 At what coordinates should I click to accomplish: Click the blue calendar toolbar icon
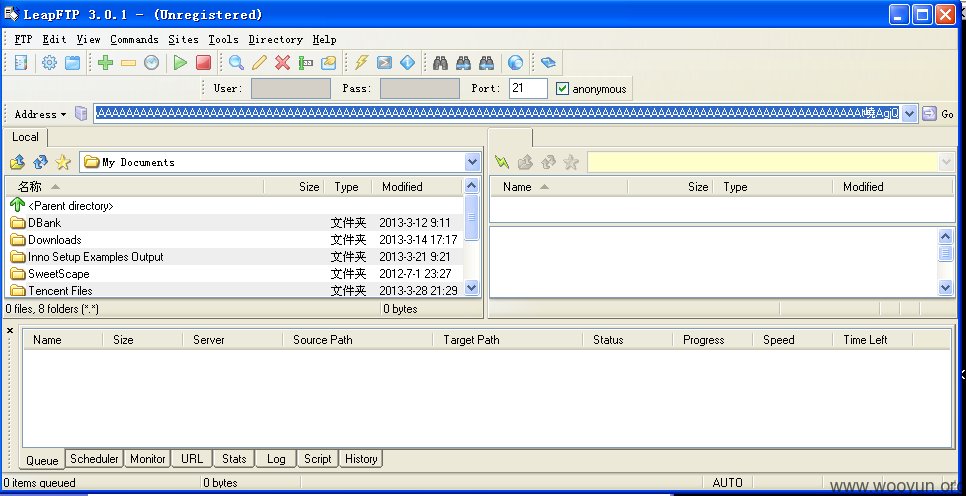(73, 62)
